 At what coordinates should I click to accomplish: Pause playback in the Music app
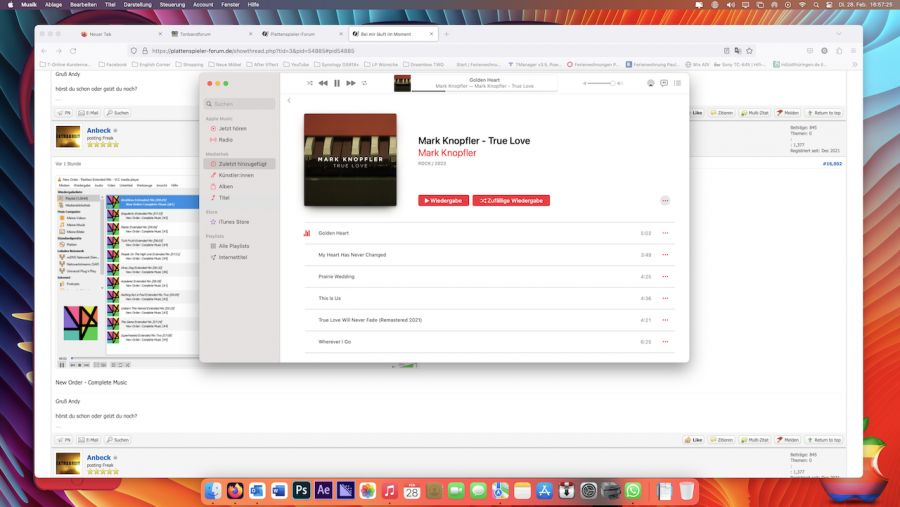337,83
